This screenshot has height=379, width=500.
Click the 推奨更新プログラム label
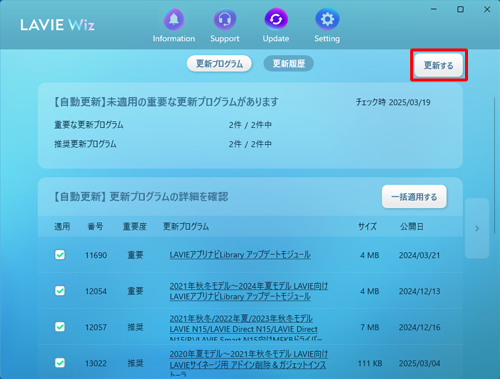[85, 144]
